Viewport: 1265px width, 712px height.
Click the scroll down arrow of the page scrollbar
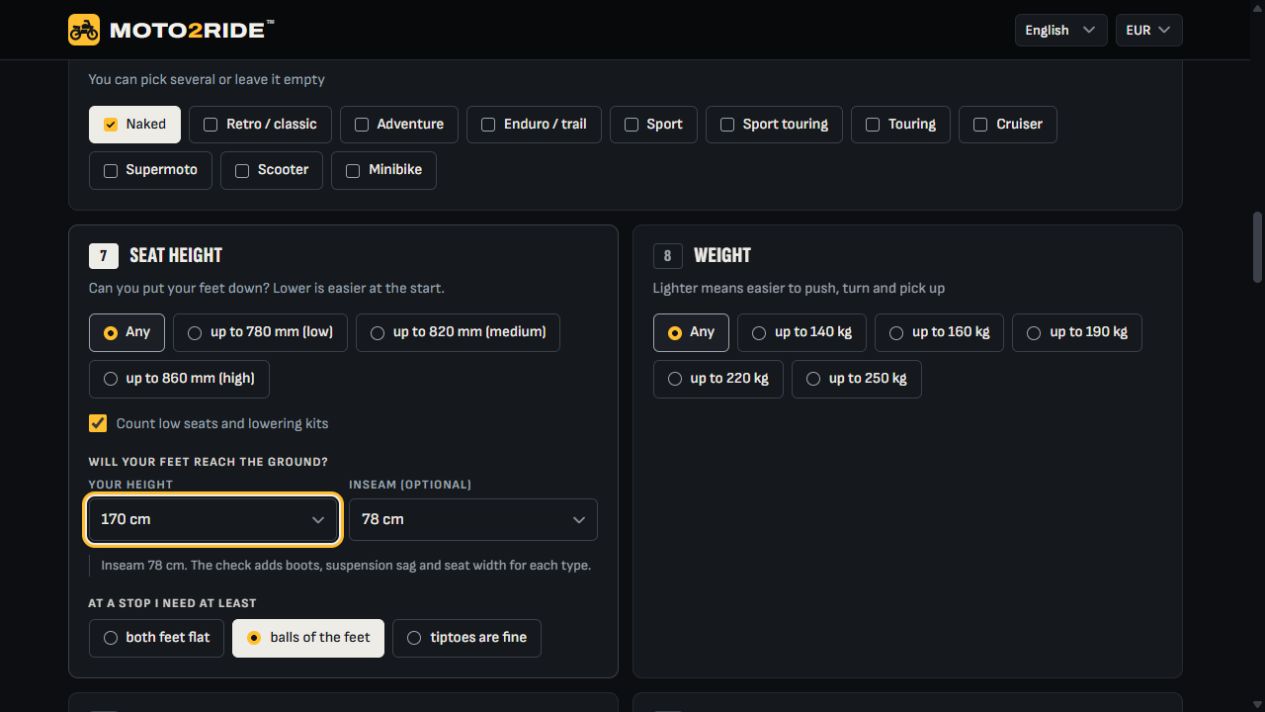point(1258,704)
